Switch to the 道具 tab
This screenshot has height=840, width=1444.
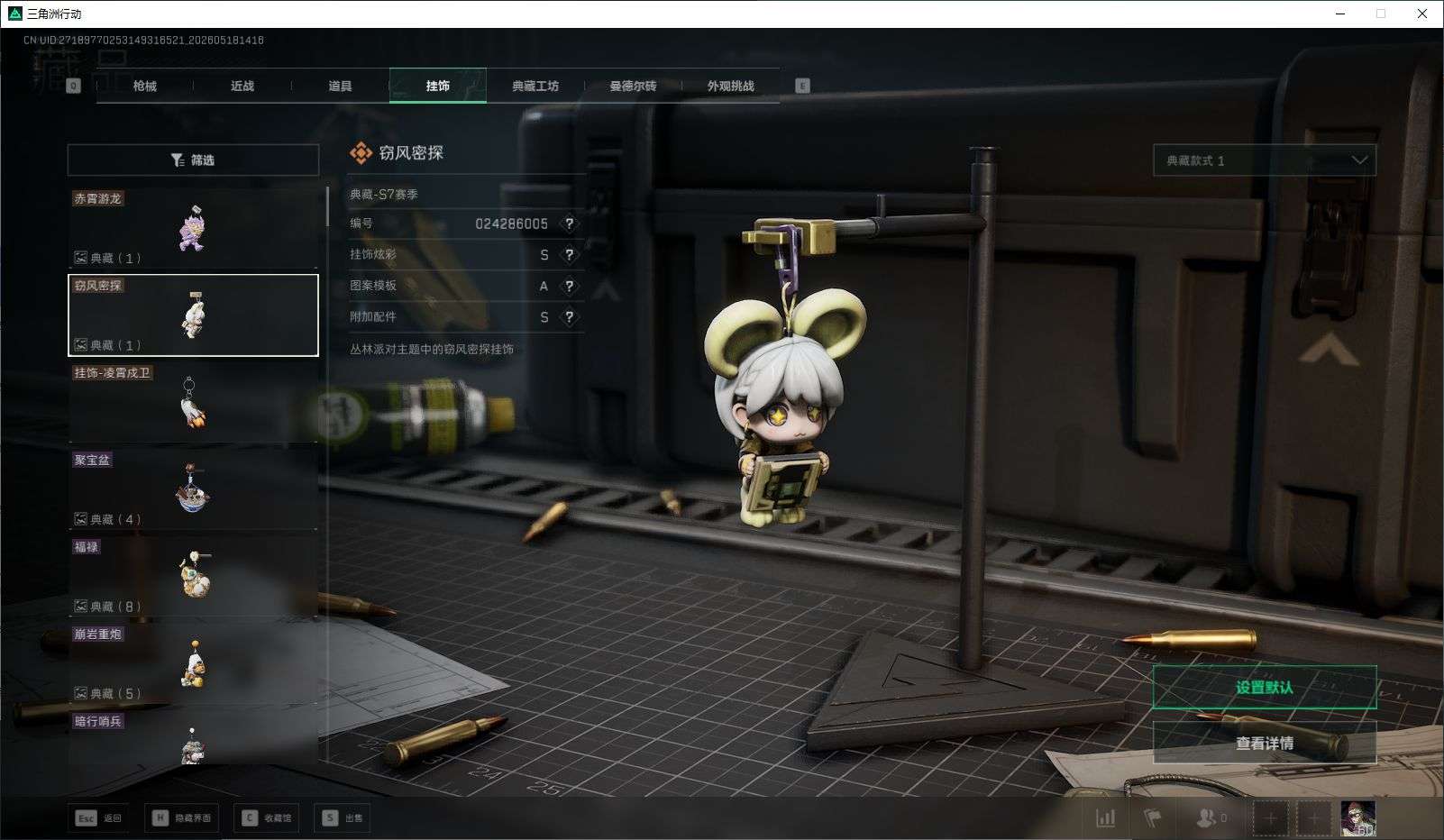(x=340, y=86)
